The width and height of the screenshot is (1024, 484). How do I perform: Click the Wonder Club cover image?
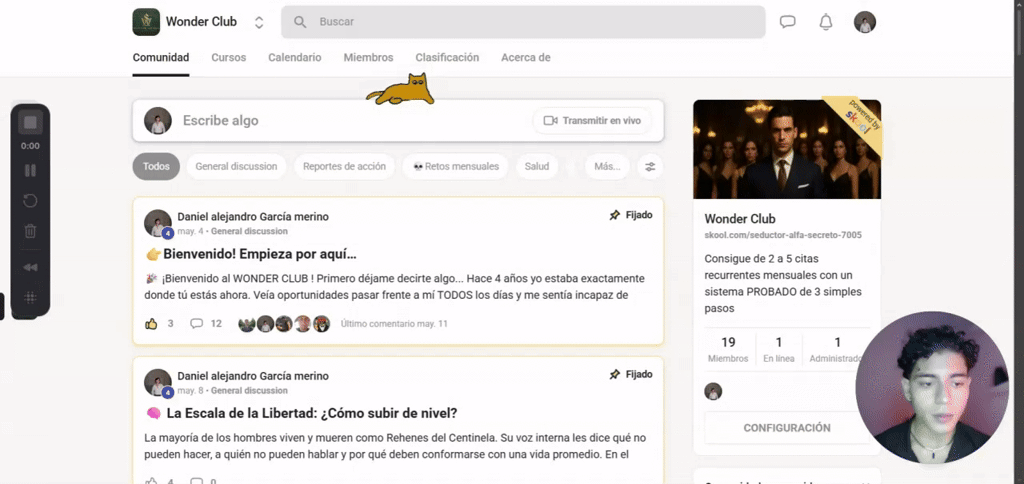pyautogui.click(x=787, y=149)
